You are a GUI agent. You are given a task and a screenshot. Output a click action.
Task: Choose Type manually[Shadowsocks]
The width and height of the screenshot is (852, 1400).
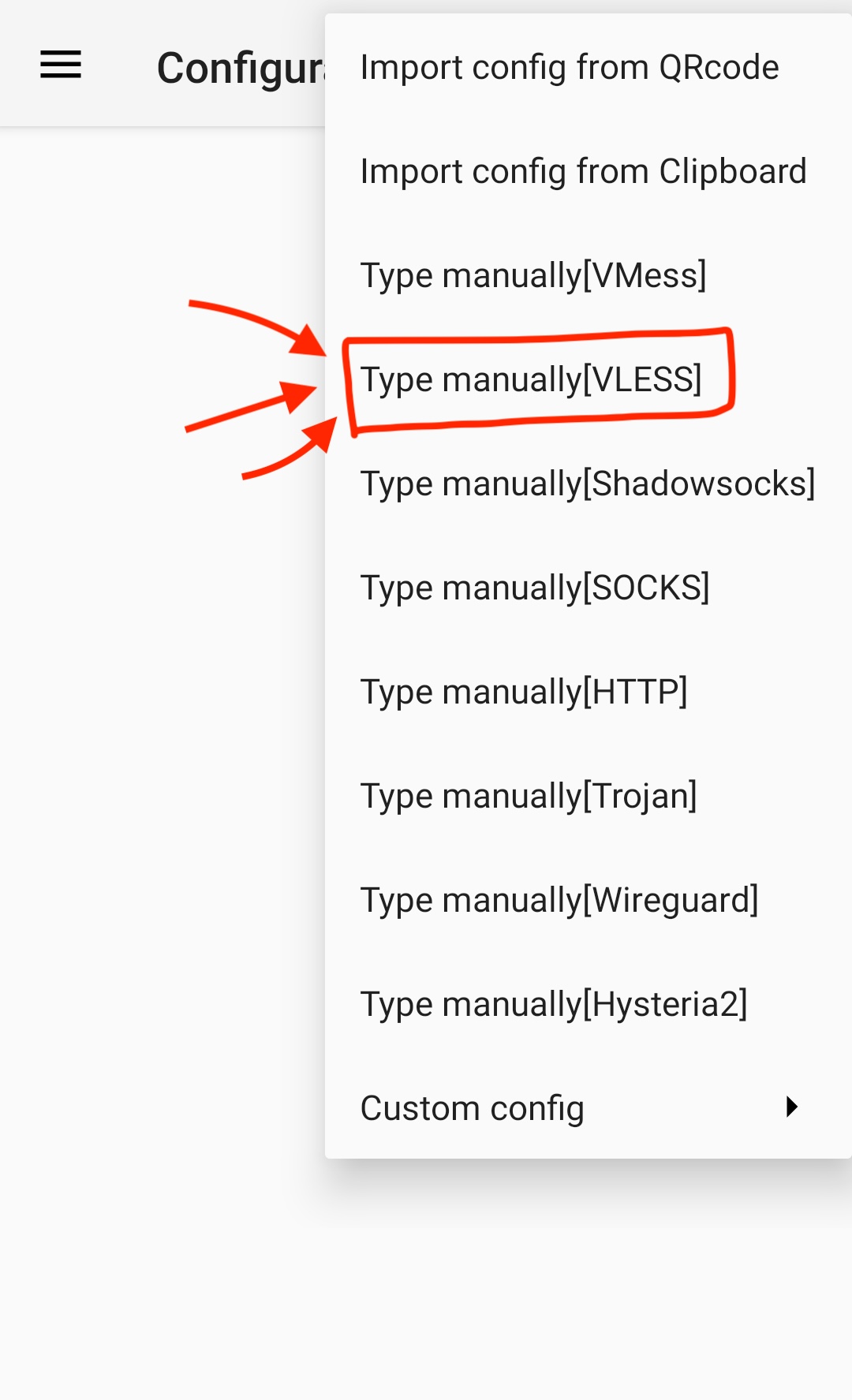click(587, 484)
